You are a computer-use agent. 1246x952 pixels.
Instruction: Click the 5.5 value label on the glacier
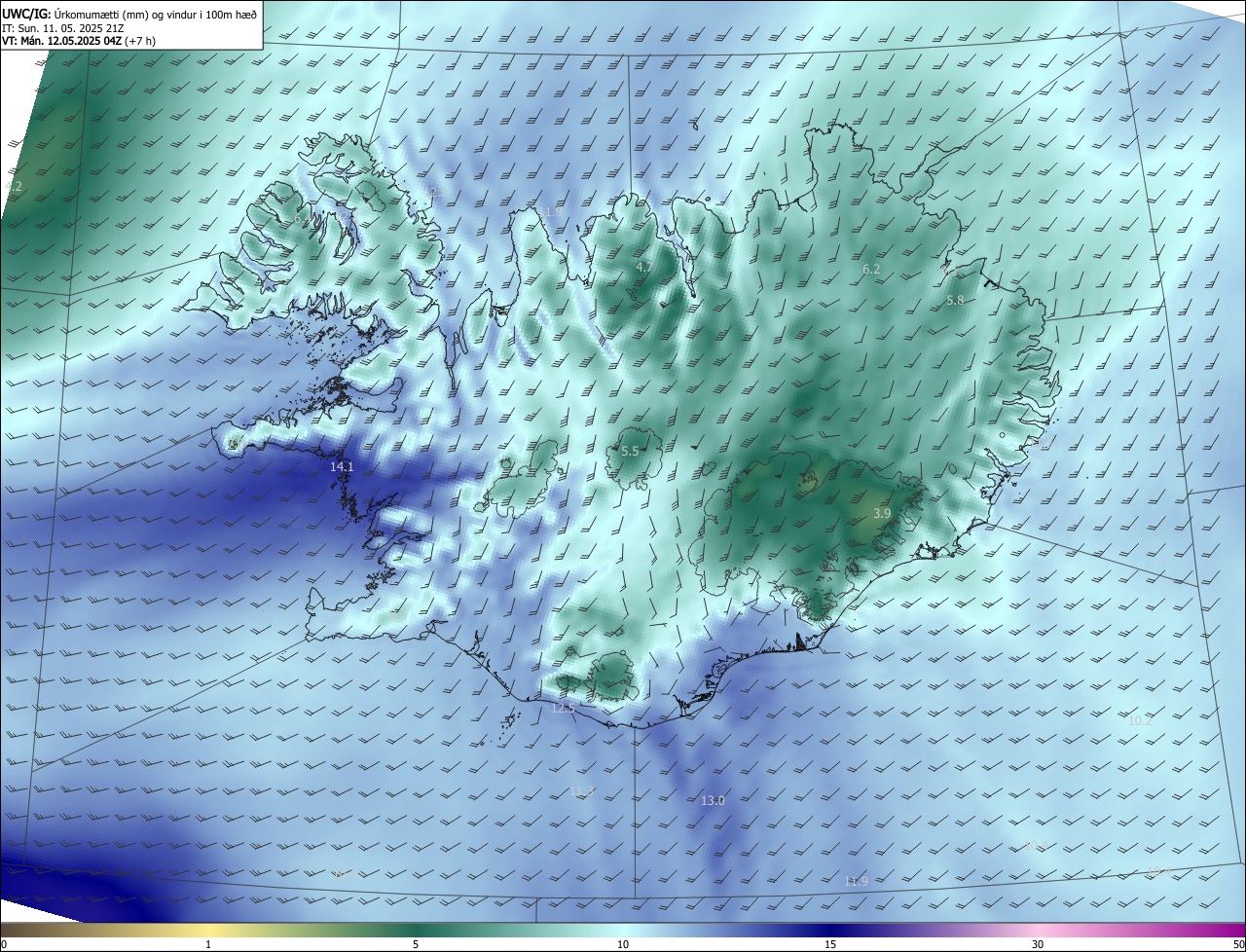click(630, 452)
